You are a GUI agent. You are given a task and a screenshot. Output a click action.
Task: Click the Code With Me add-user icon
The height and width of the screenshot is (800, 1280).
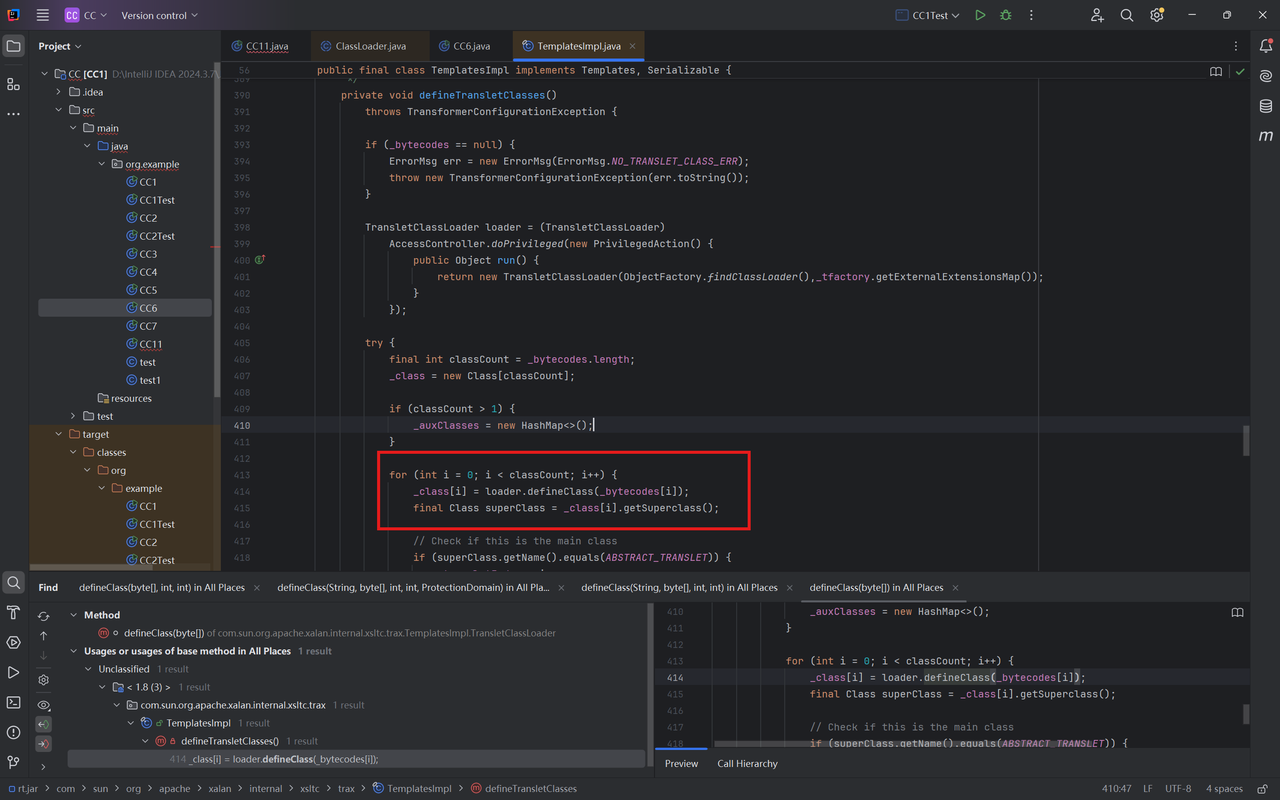tap(1097, 15)
